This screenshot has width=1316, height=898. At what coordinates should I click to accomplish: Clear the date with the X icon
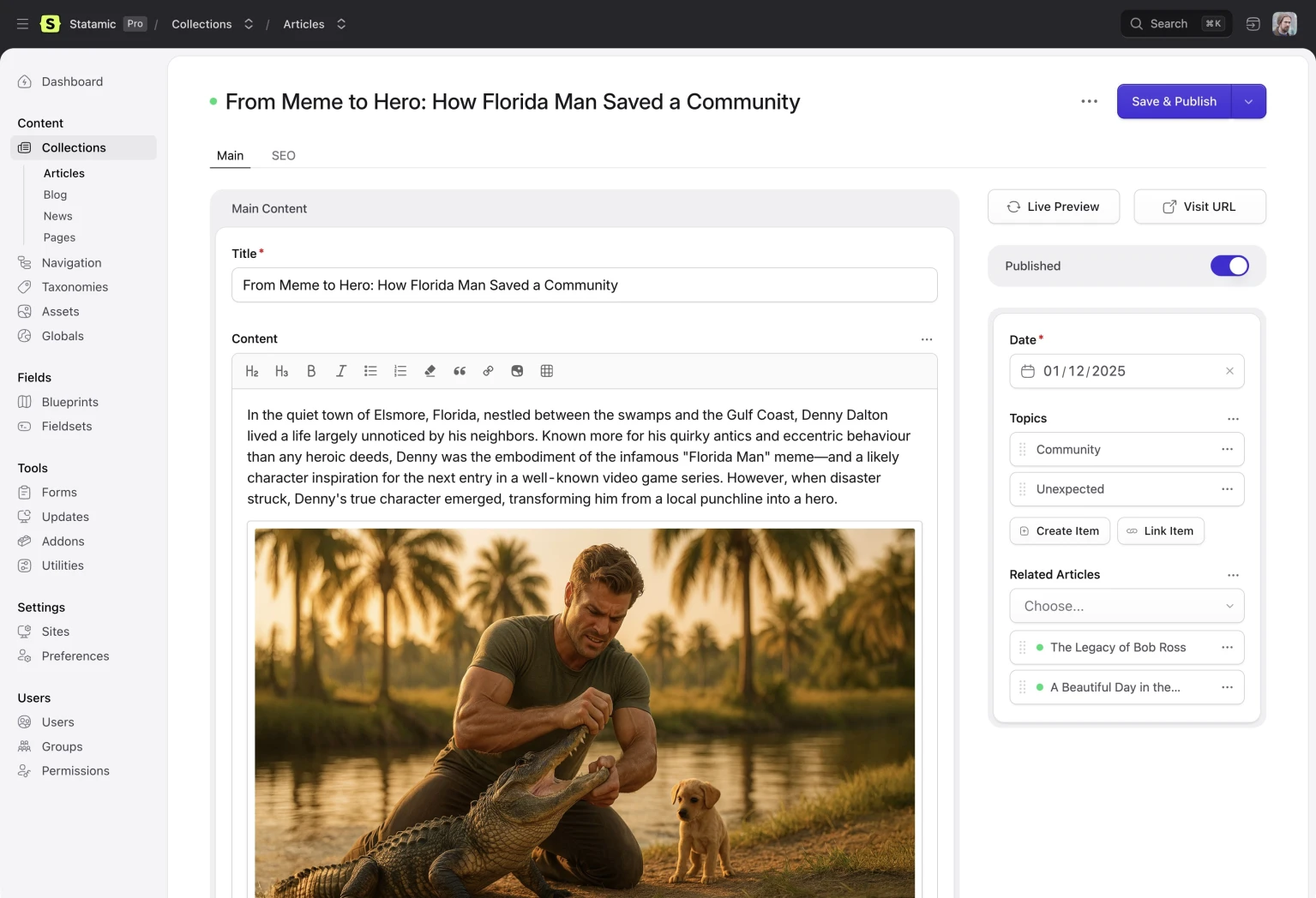click(1229, 371)
